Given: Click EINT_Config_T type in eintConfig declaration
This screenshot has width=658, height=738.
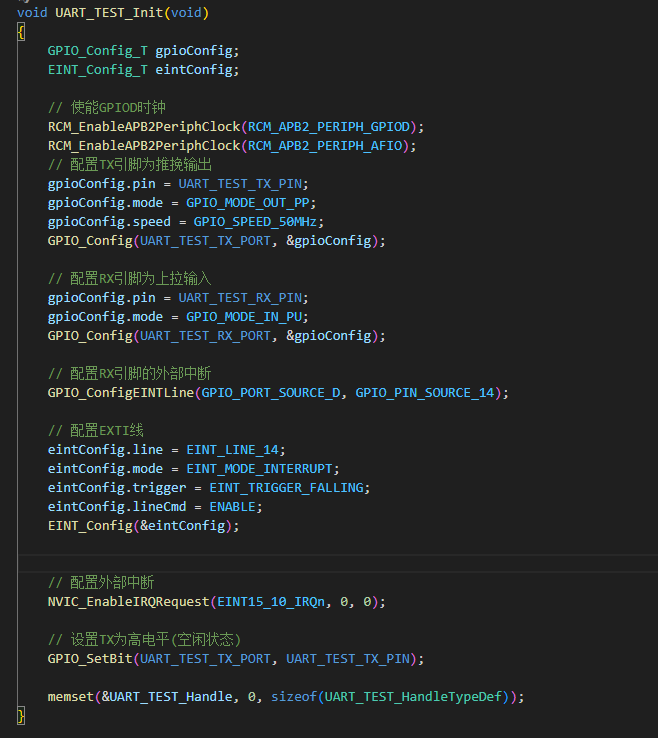Looking at the screenshot, I should click(x=97, y=70).
